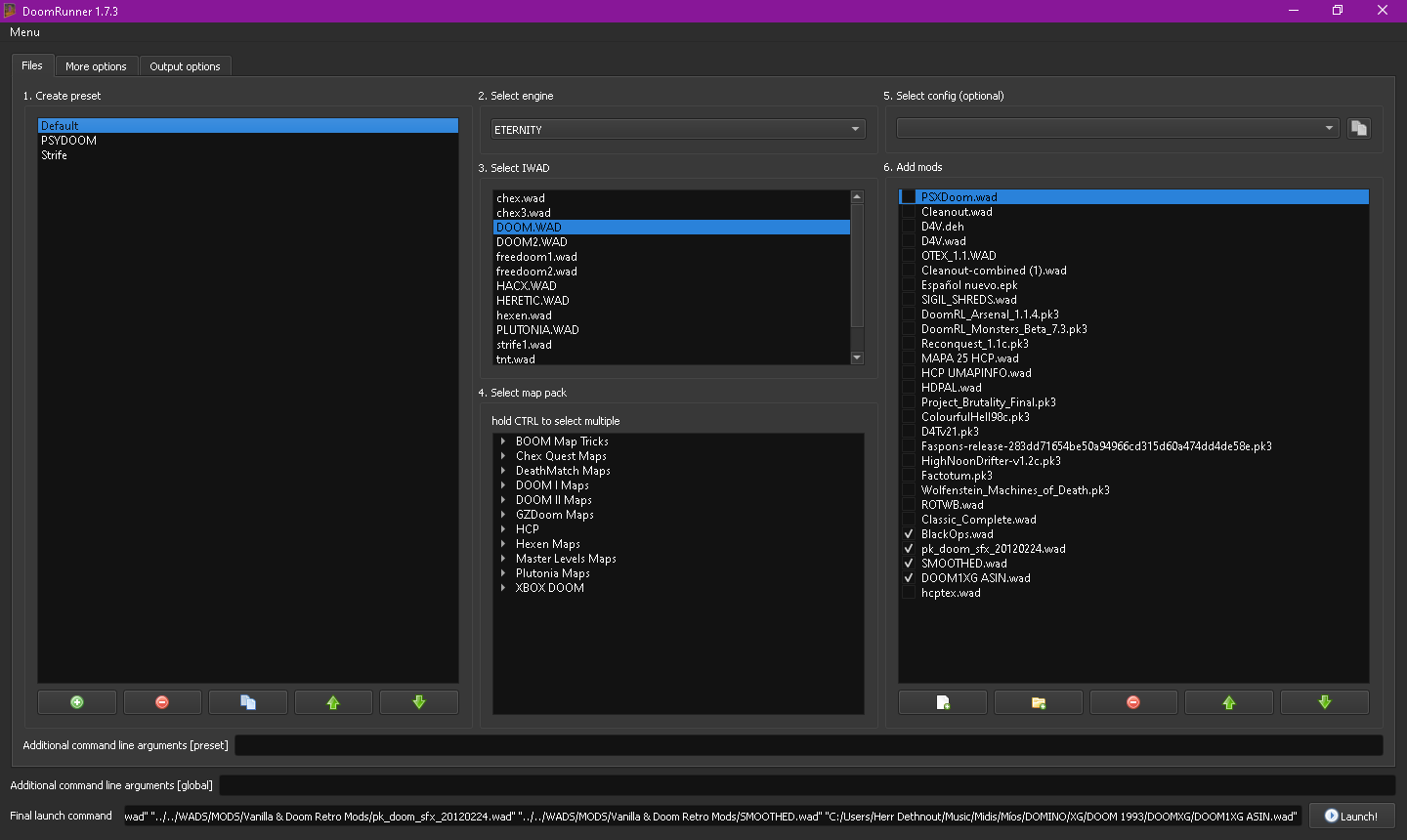Expand the Chex Quest Maps folder
1407x840 pixels.
(503, 456)
